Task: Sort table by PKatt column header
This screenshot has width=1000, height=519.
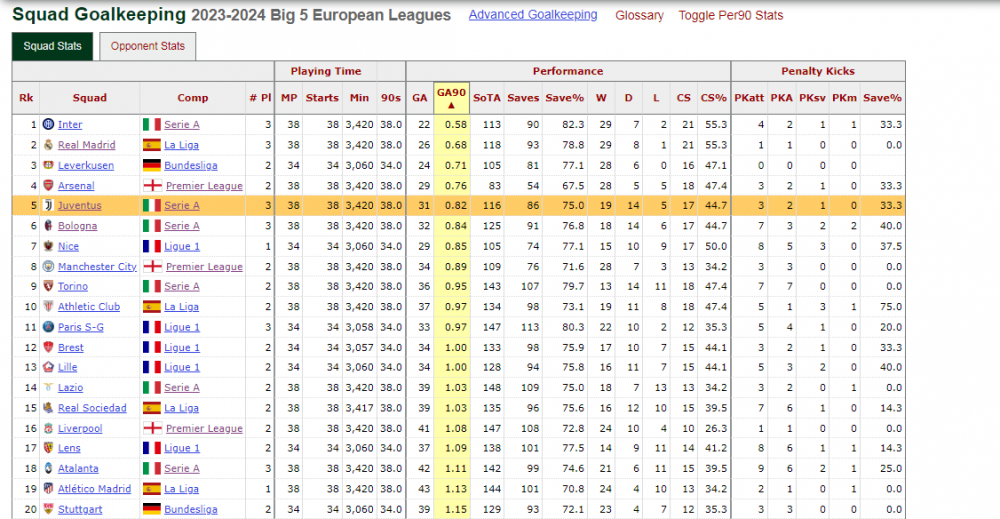Action: click(x=749, y=98)
